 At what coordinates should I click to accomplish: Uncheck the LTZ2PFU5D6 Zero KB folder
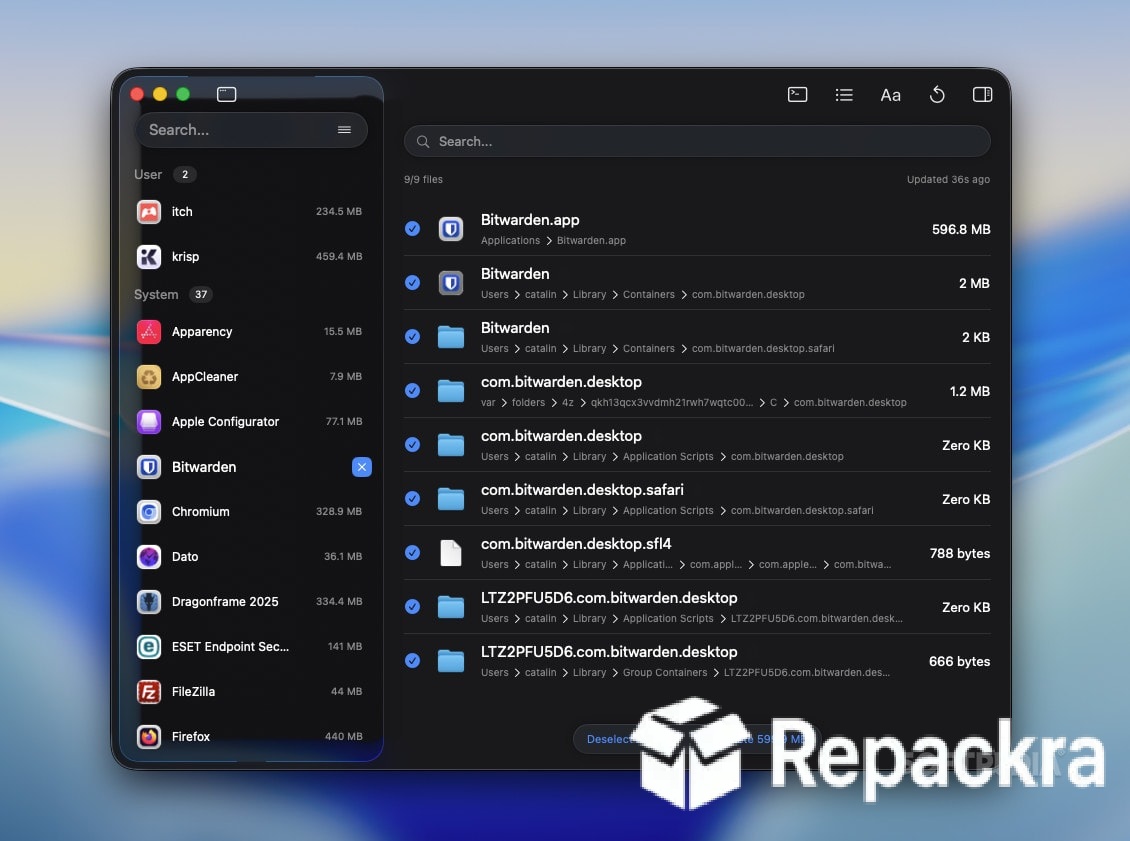[412, 607]
